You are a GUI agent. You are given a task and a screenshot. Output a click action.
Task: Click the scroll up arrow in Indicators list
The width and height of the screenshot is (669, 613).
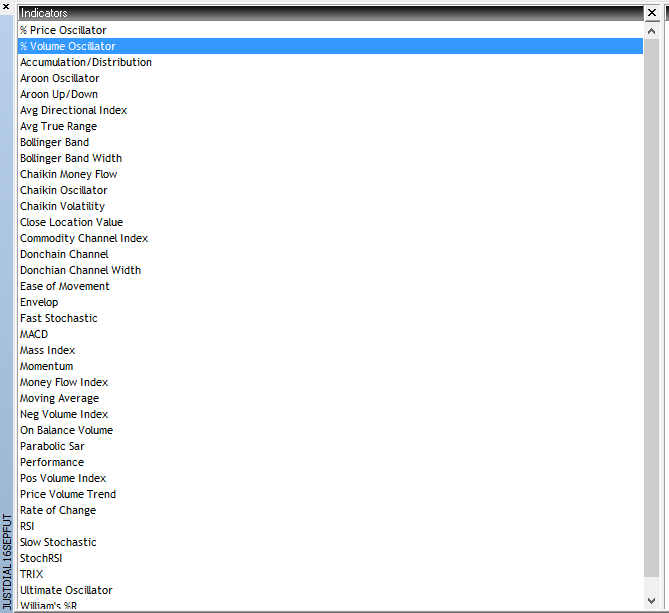coord(651,31)
